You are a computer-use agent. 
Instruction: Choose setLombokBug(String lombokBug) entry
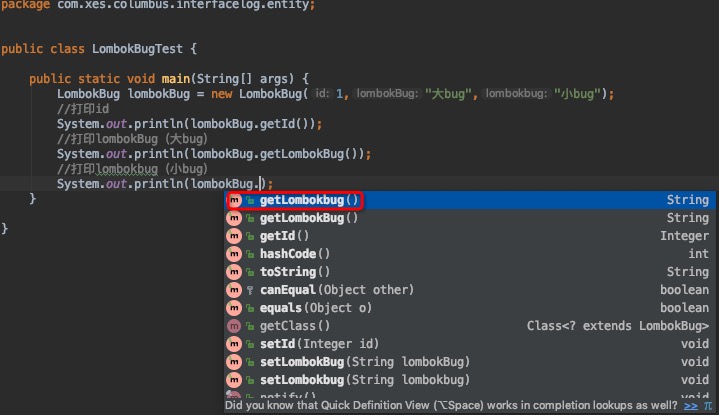469,362
